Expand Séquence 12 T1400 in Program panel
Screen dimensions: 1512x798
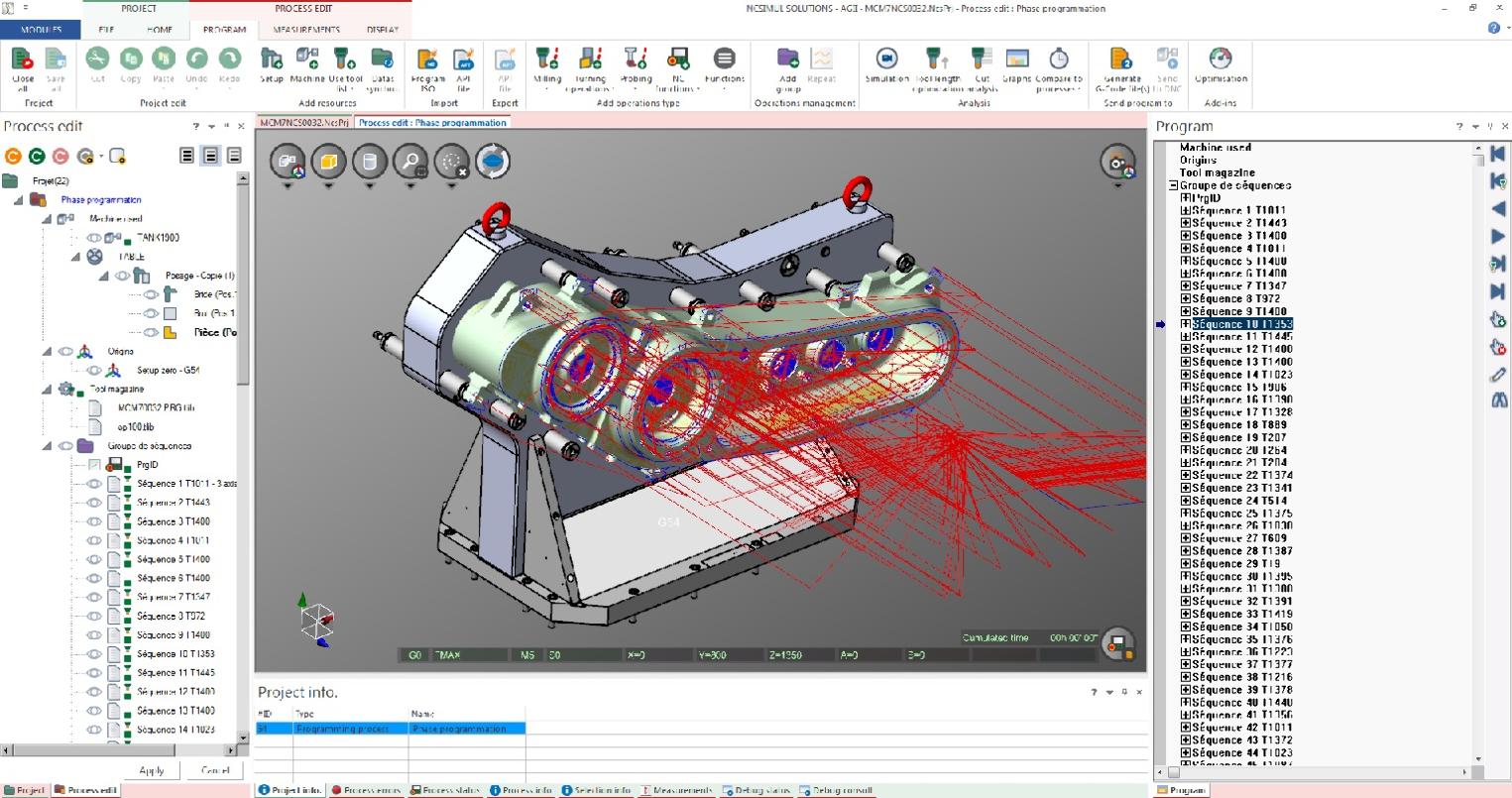click(1185, 350)
